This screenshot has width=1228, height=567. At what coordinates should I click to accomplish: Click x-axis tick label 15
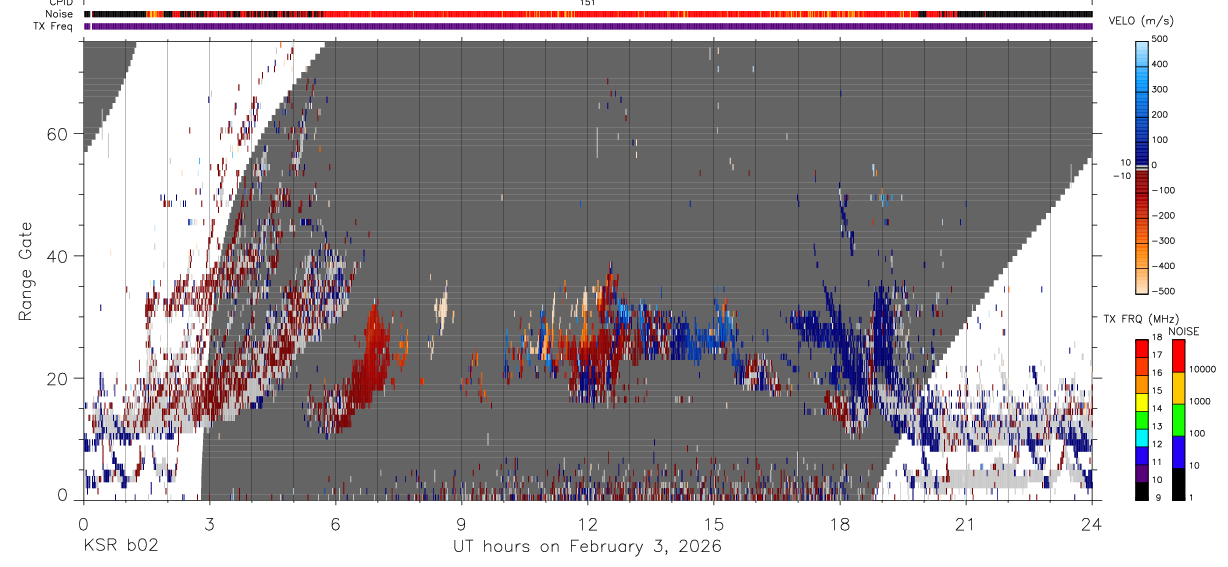(713, 524)
